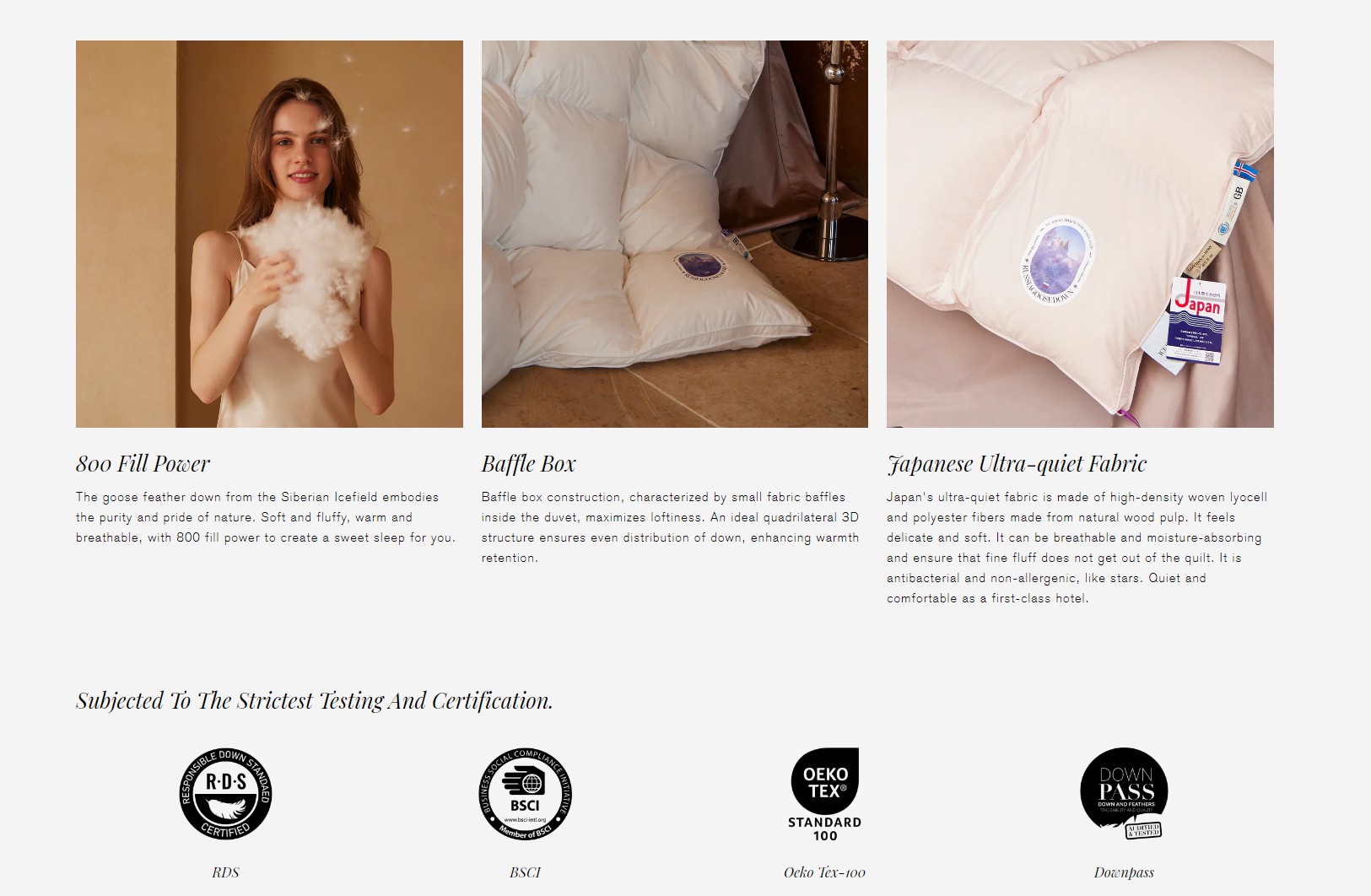
Task: Click the Downpass certification badge
Action: tap(1124, 793)
